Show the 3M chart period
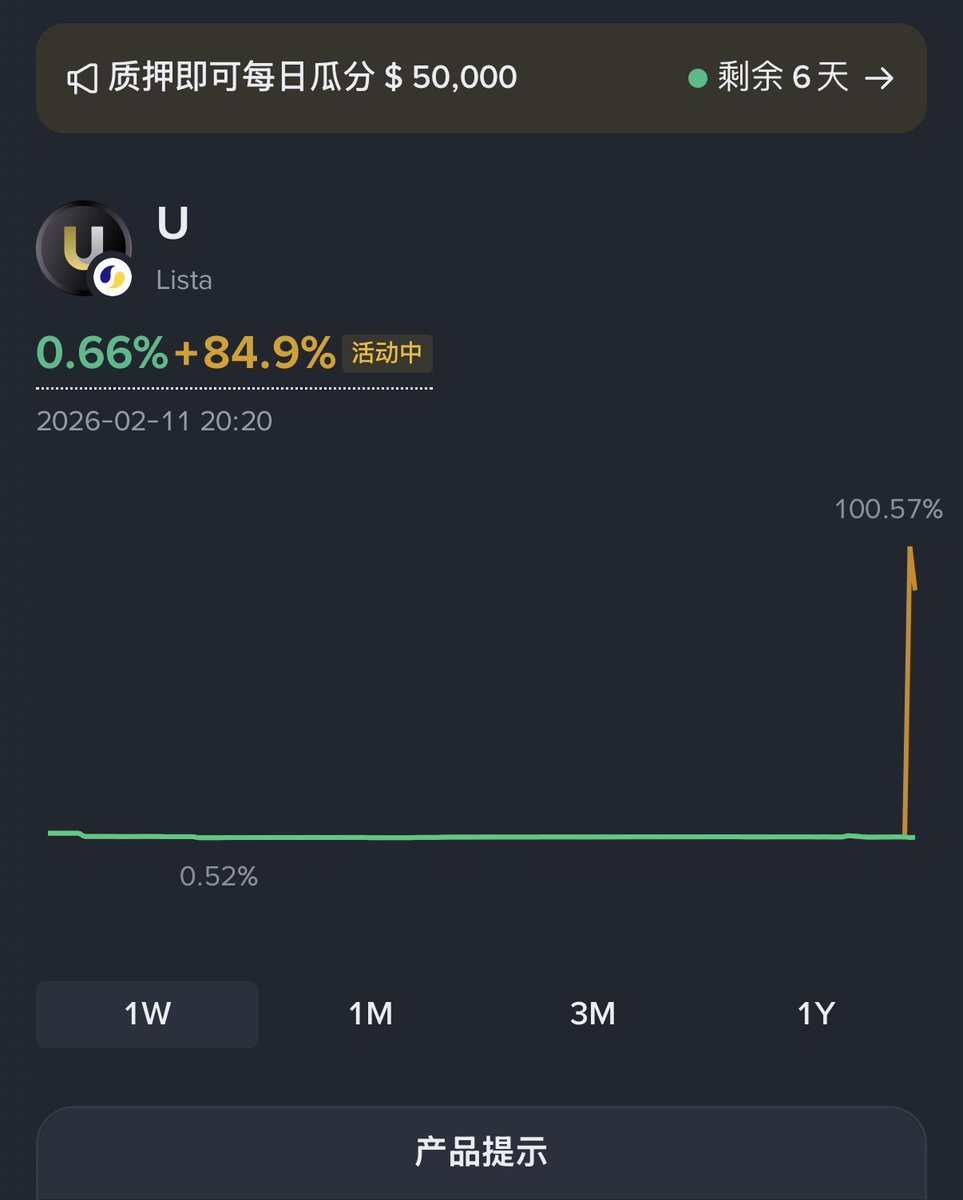The width and height of the screenshot is (963, 1200). [x=592, y=1014]
